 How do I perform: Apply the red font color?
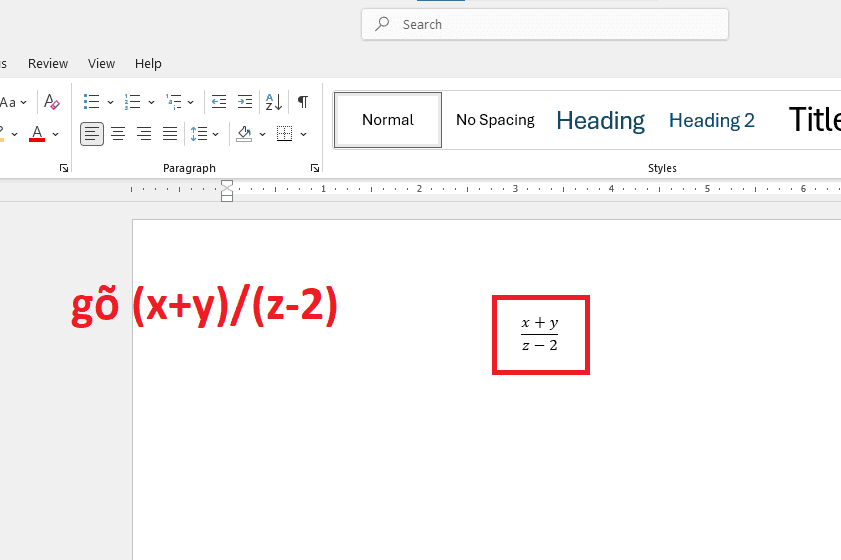pyautogui.click(x=37, y=134)
